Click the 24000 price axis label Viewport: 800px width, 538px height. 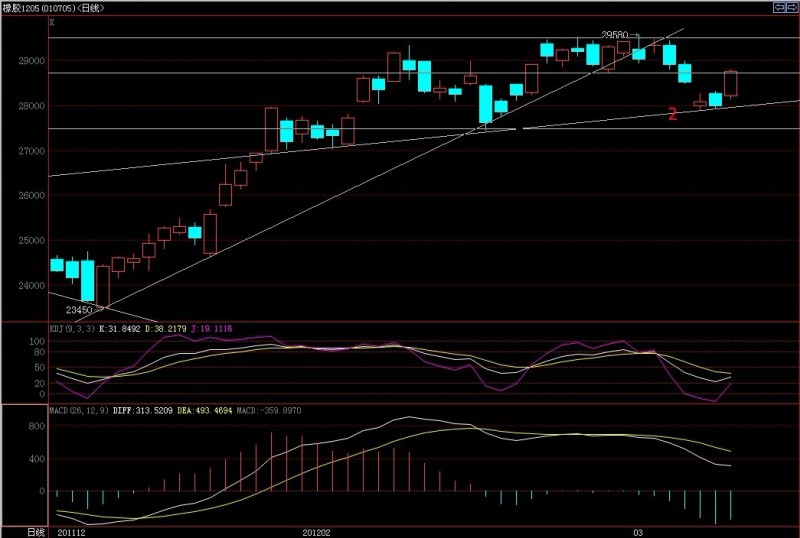pos(32,285)
